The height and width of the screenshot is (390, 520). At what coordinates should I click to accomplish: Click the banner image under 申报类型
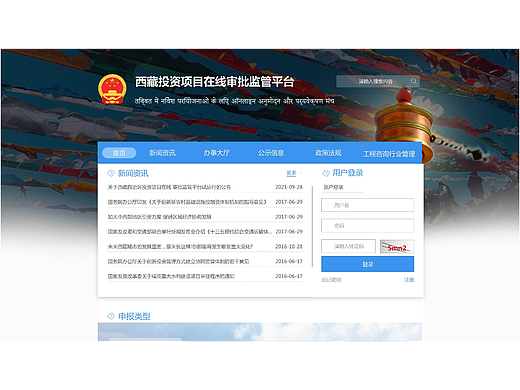click(x=260, y=332)
